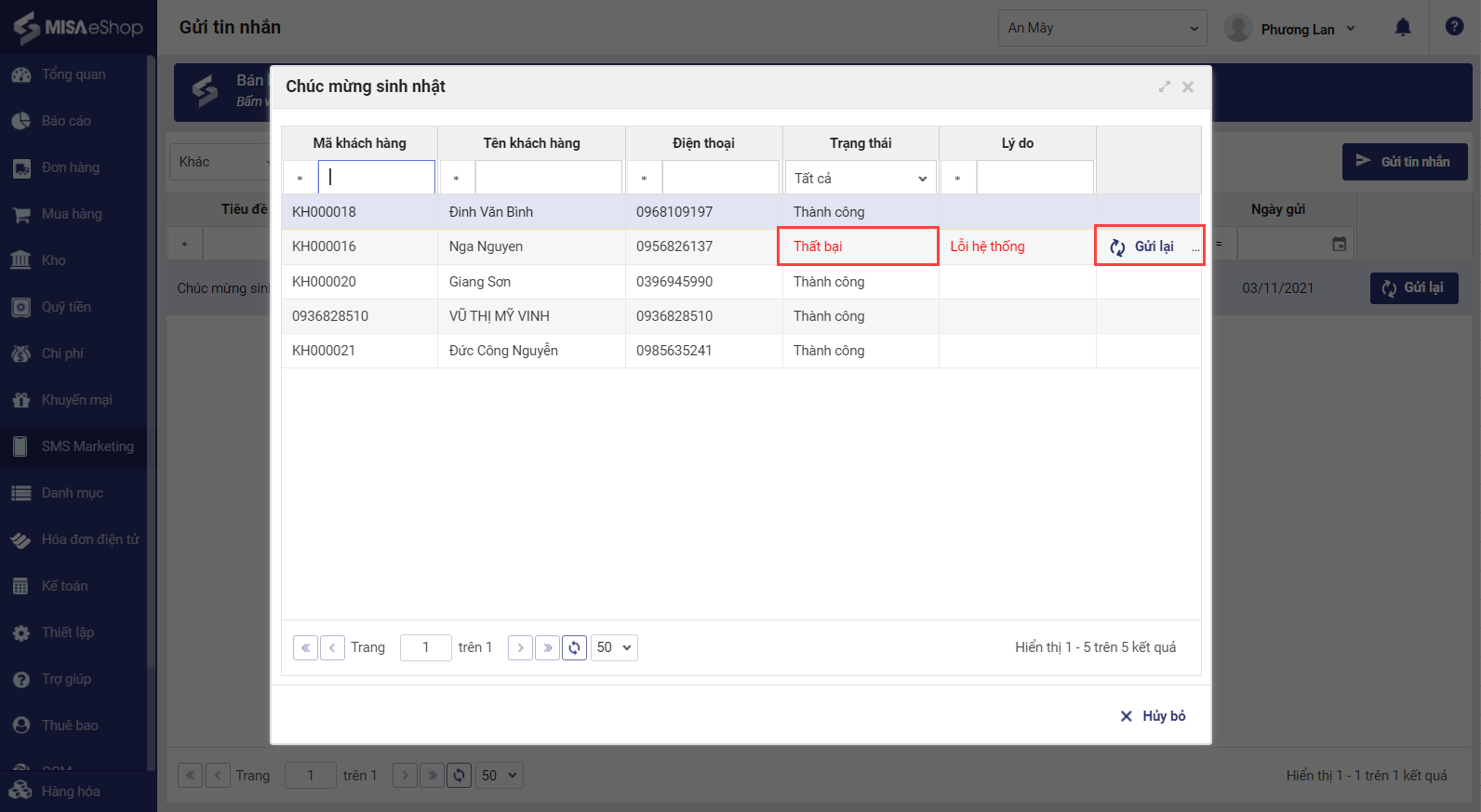The height and width of the screenshot is (812, 1481).
Task: Click the refresh icon in dialog pagination
Action: (575, 647)
